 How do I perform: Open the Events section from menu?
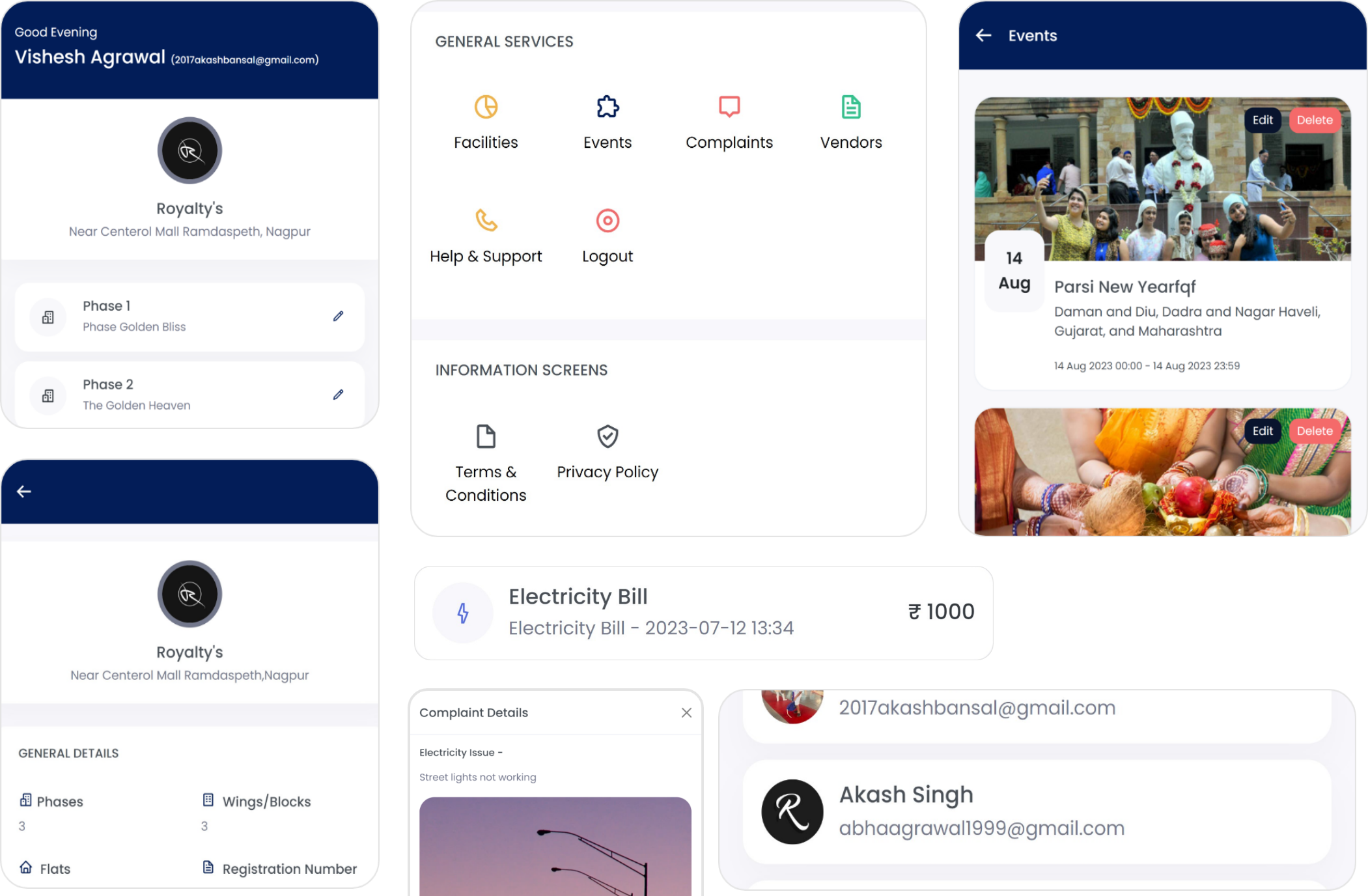[x=607, y=120]
